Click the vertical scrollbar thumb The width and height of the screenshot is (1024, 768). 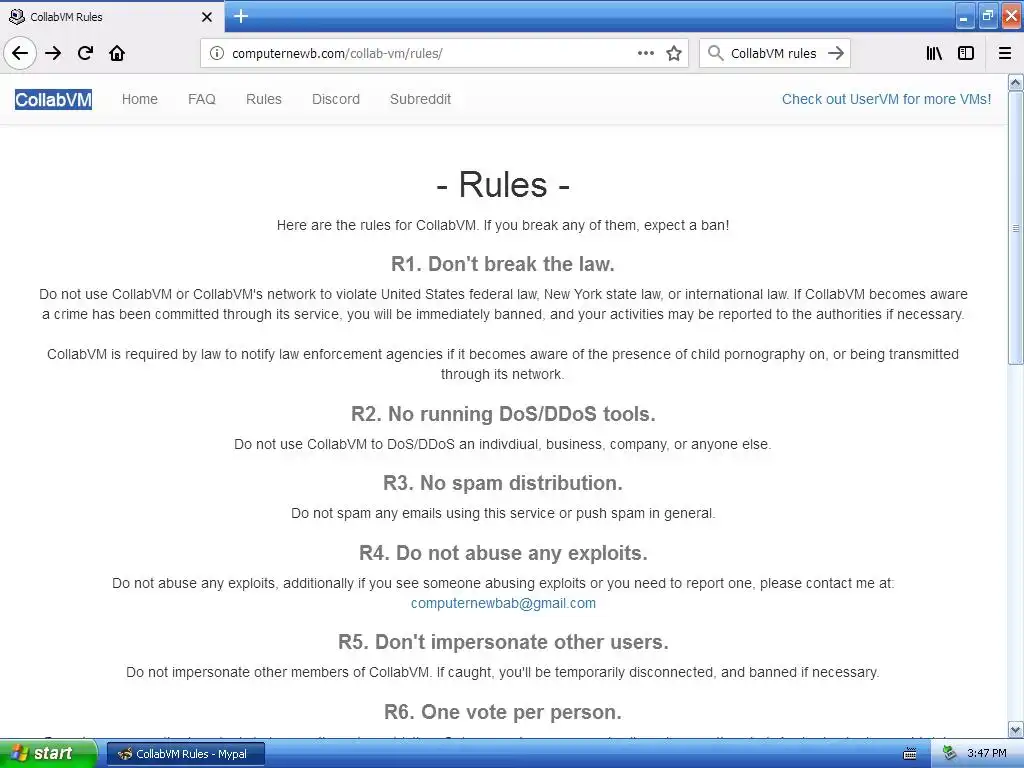[1016, 228]
